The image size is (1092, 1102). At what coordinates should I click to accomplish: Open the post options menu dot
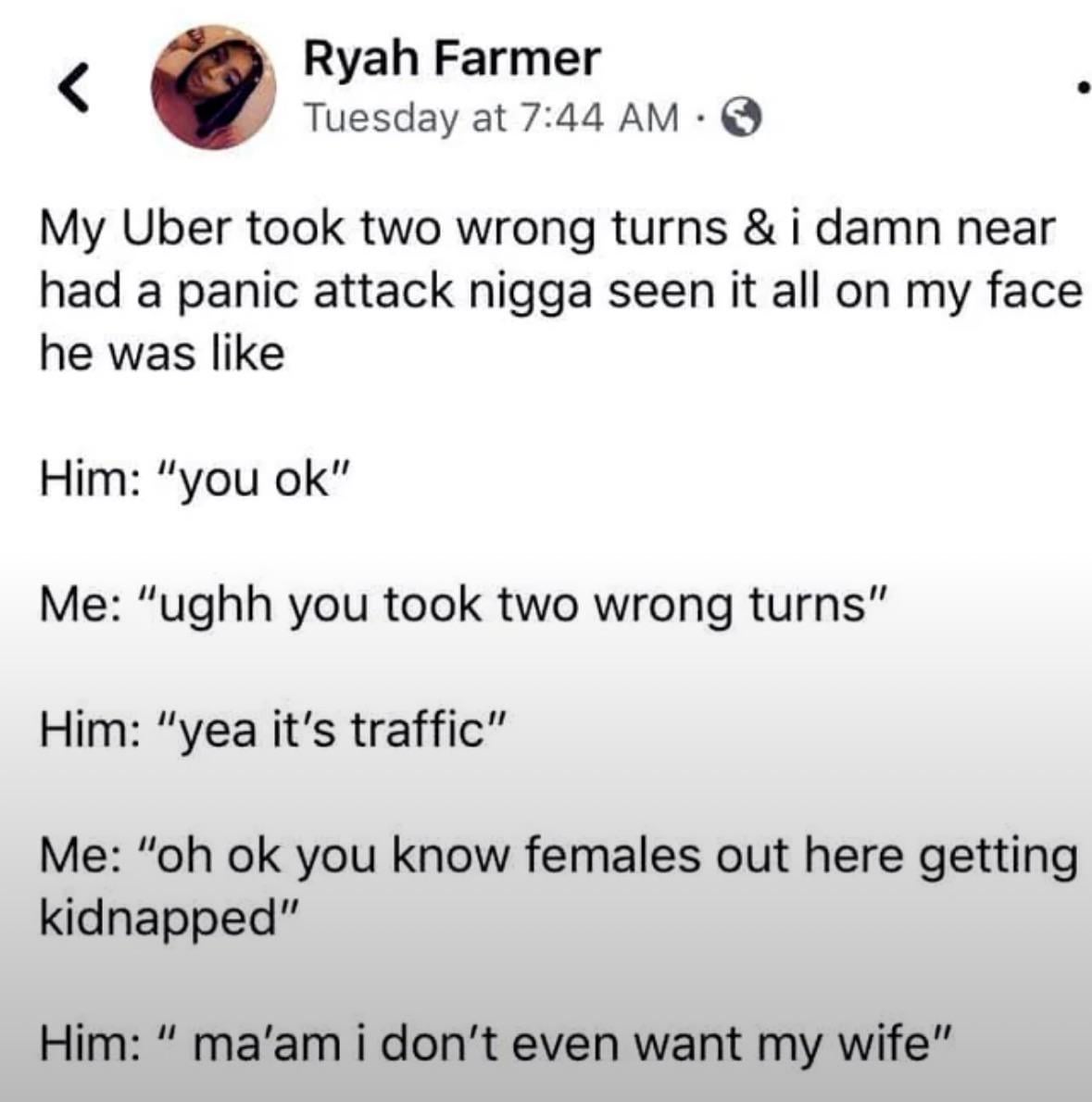click(1084, 90)
